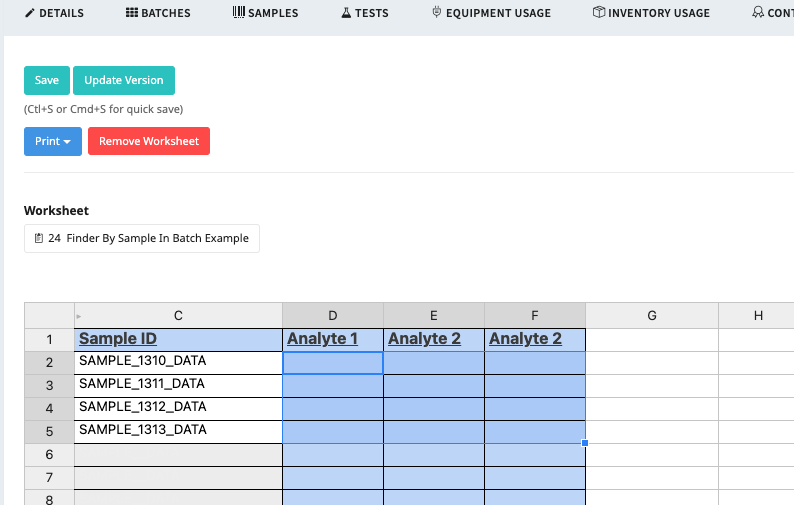The height and width of the screenshot is (505, 794).
Task: Save the worksheet
Action: tap(47, 81)
